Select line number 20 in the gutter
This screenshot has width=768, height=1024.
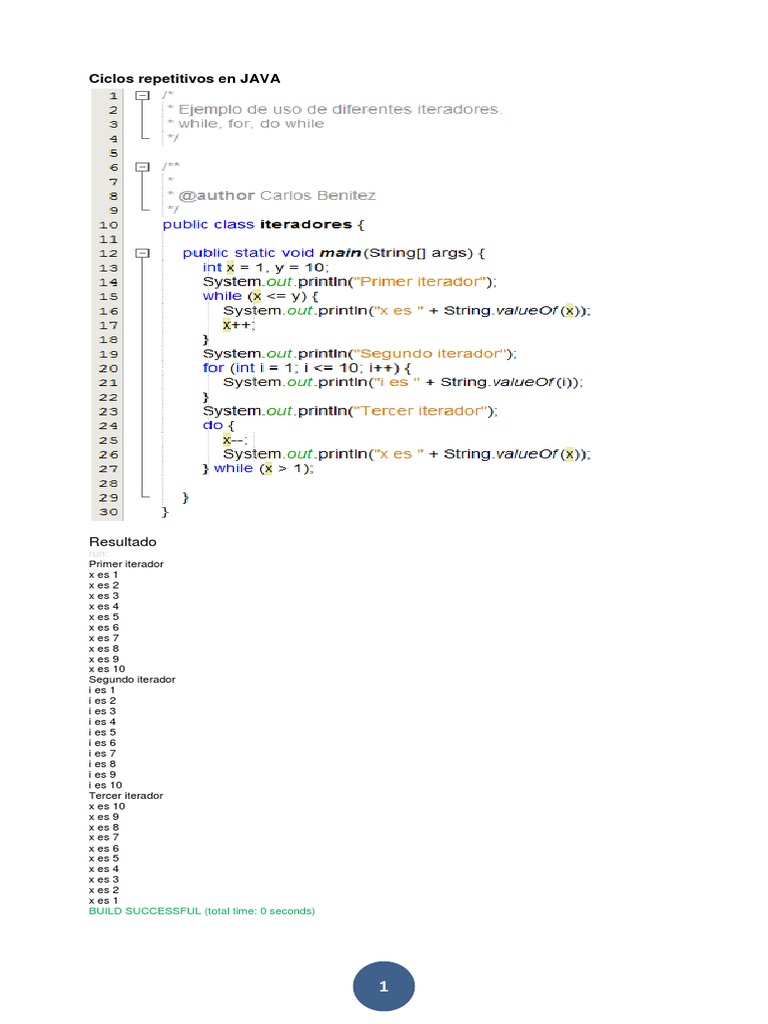click(108, 368)
